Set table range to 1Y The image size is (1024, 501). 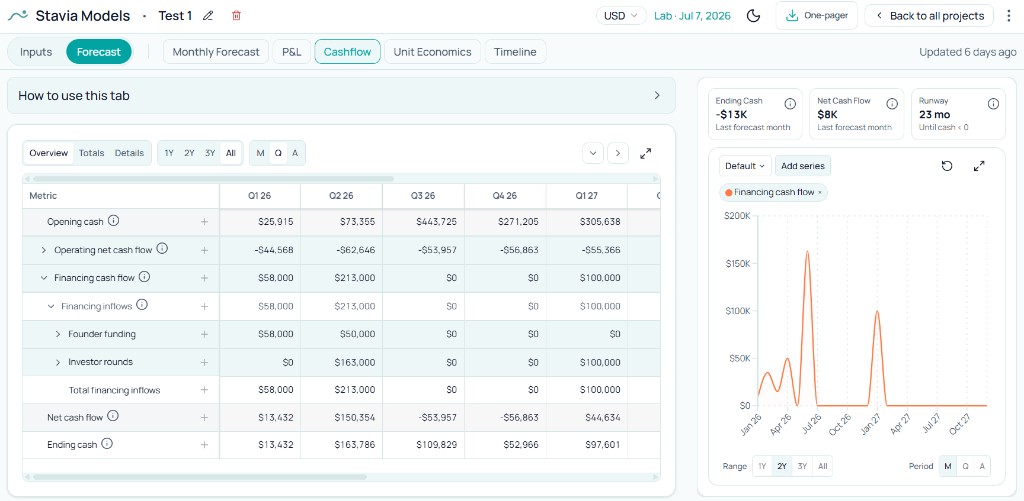click(169, 153)
